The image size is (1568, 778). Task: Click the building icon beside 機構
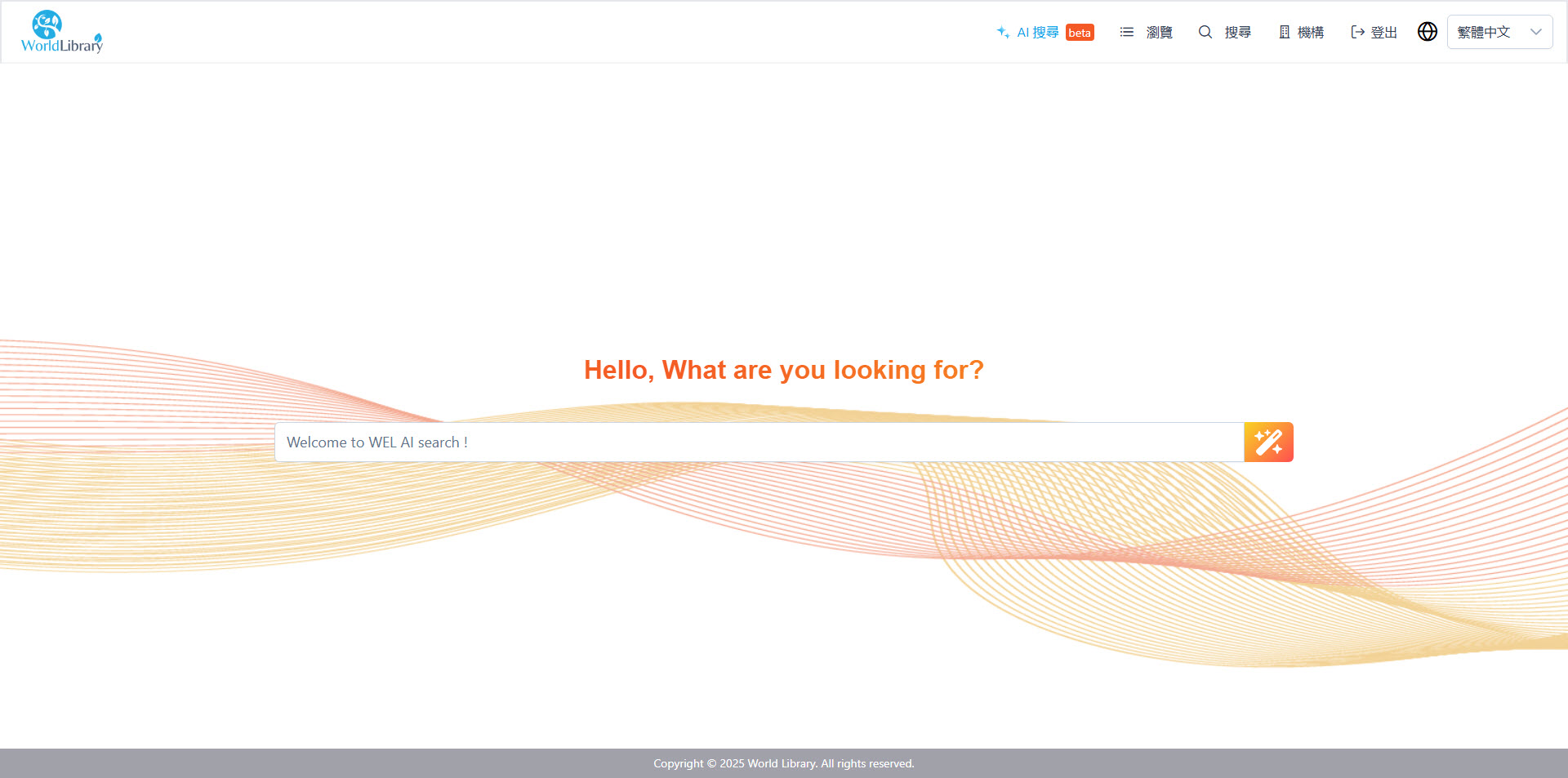[1284, 32]
